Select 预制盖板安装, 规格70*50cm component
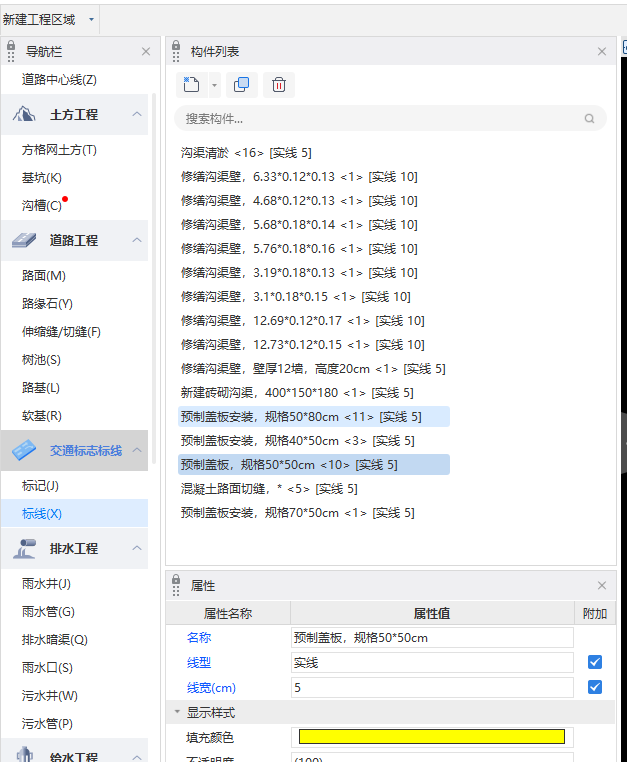The image size is (627, 762). (x=297, y=513)
